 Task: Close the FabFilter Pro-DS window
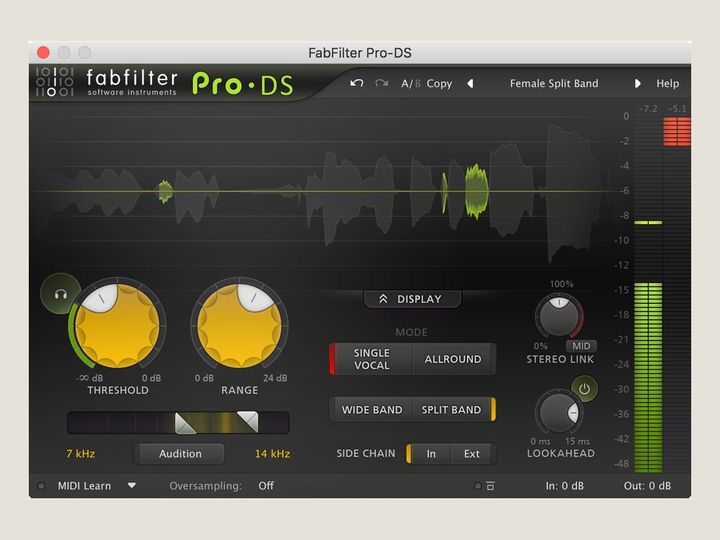pyautogui.click(x=43, y=52)
